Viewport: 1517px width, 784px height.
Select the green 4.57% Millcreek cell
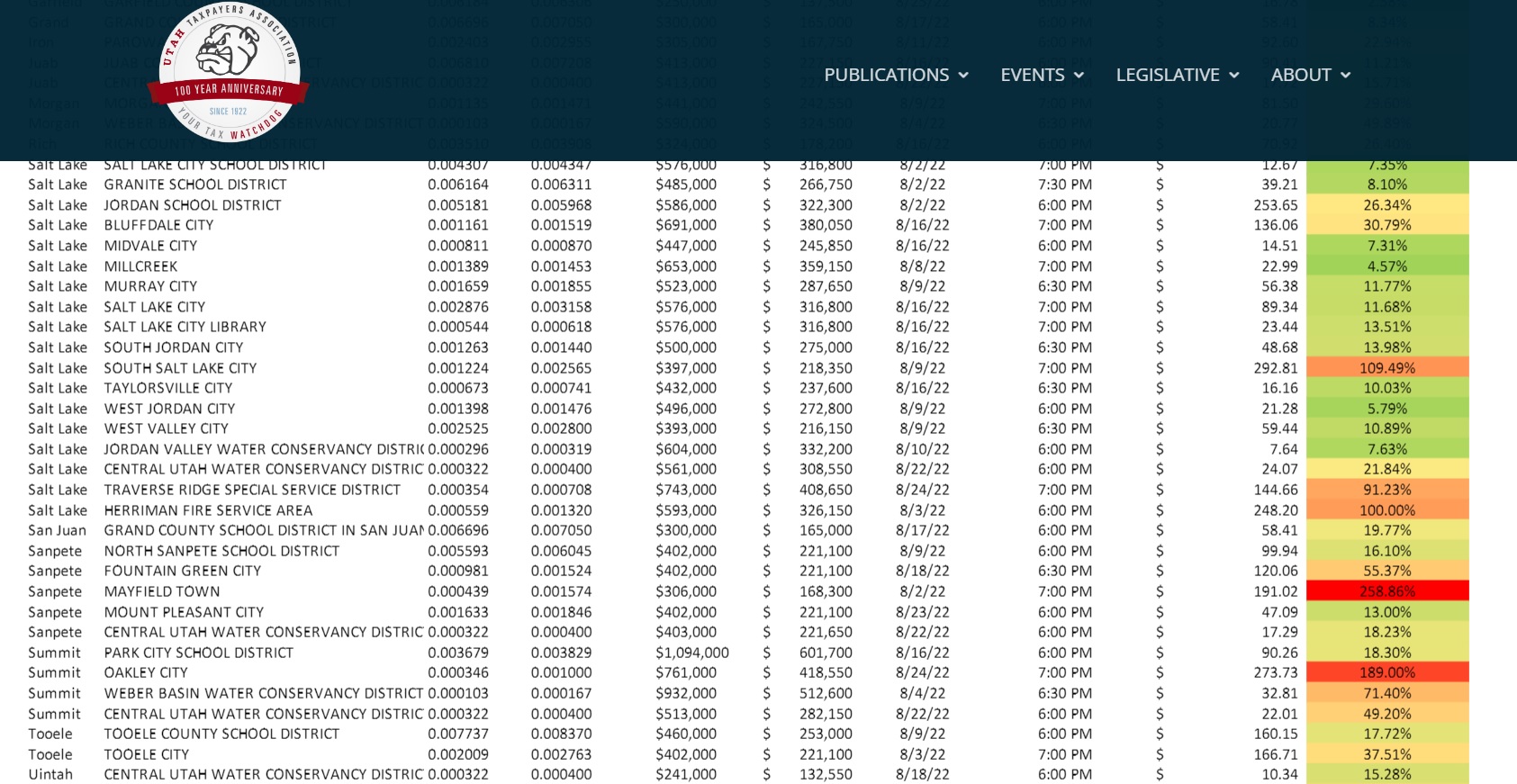tap(1386, 266)
